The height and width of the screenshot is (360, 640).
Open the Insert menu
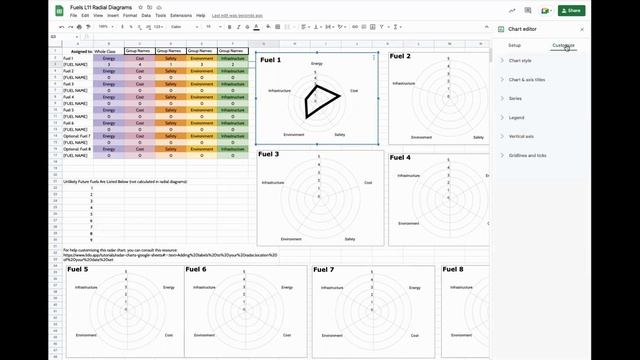click(113, 16)
